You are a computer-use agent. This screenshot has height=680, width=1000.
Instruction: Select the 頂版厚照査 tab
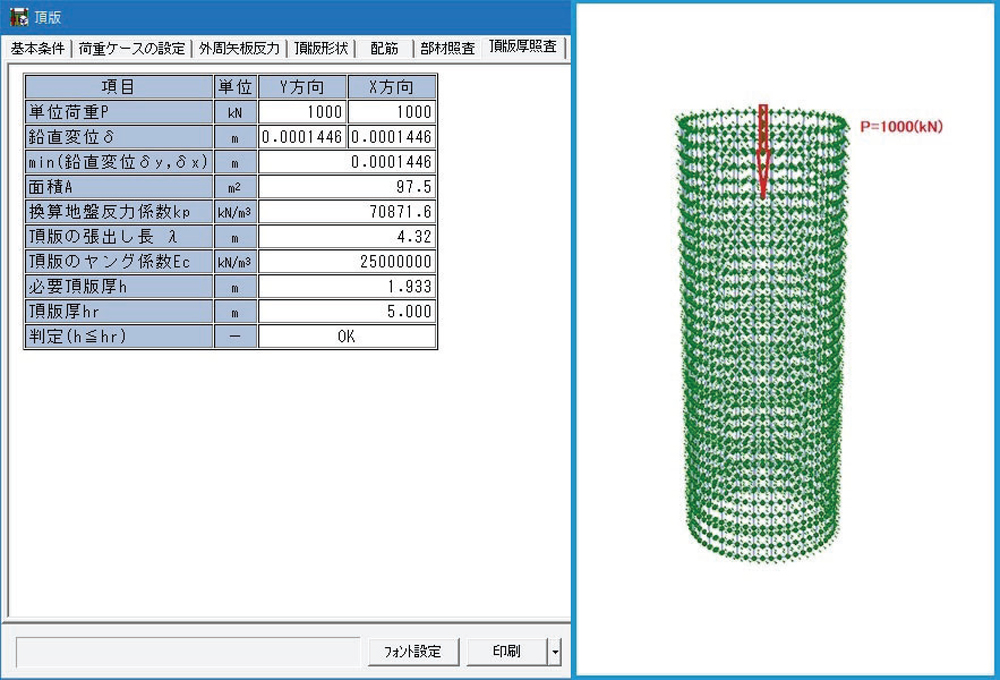pos(523,47)
